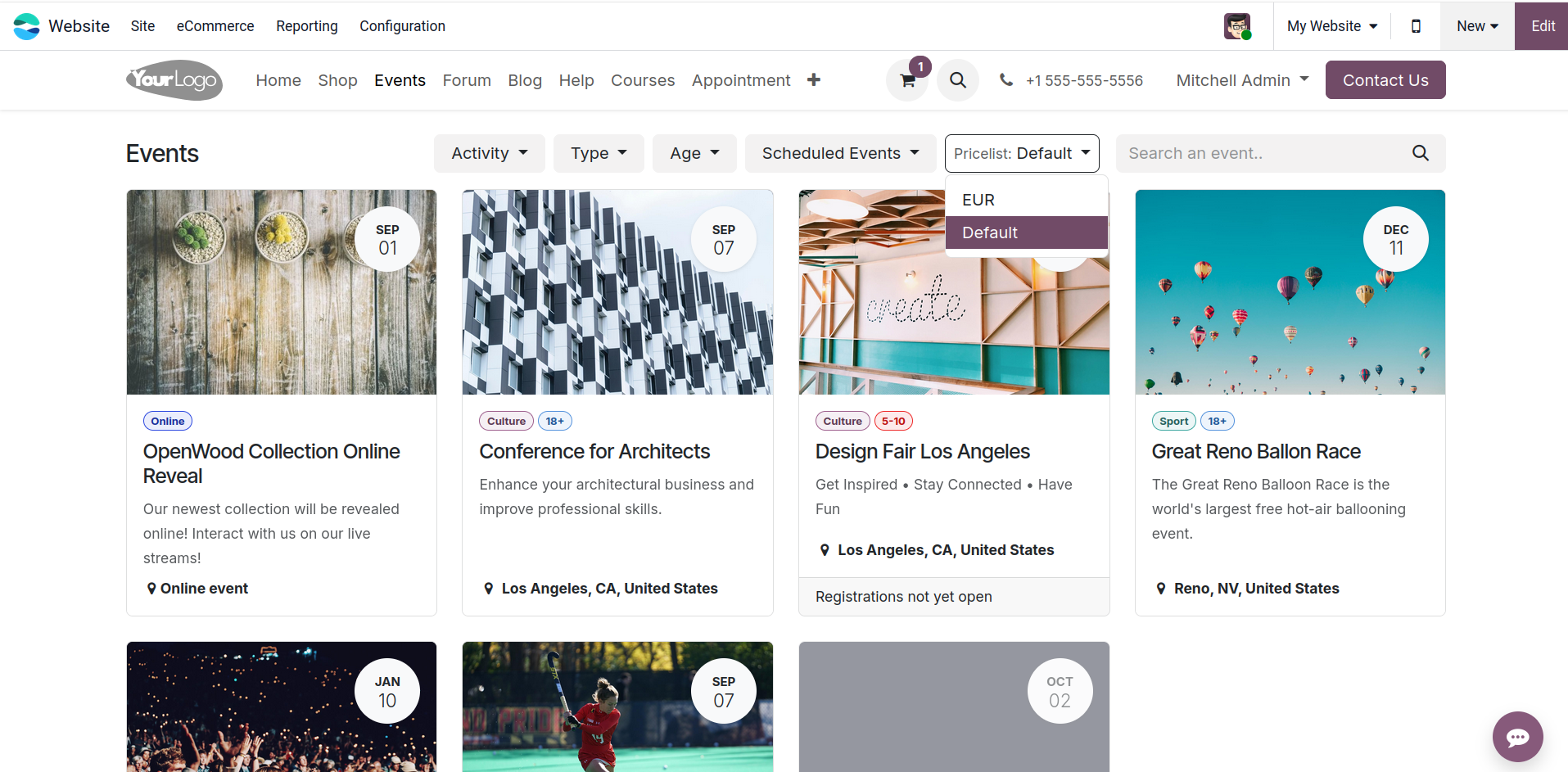Click the admin user avatar icon
1568x772 pixels.
click(x=1237, y=26)
